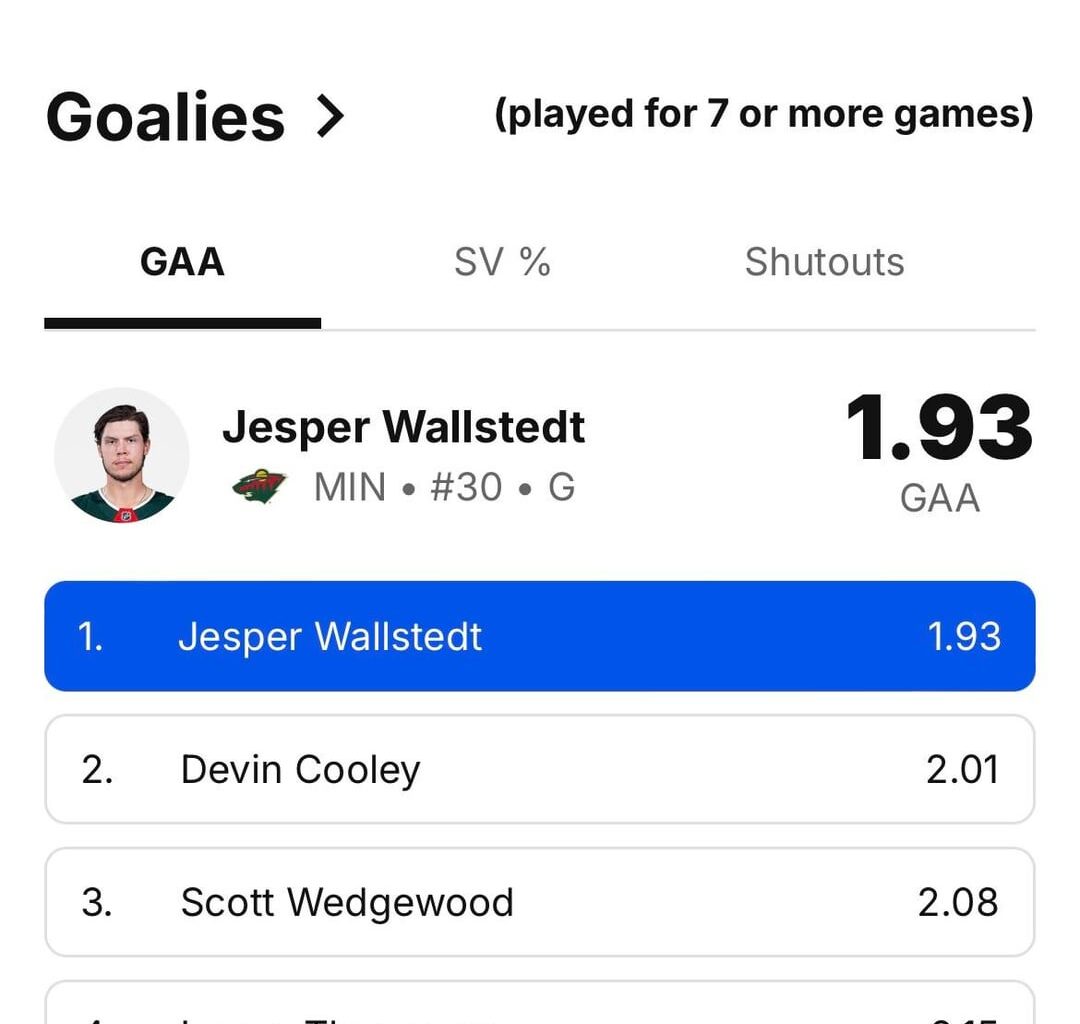
Task: Click the large 1.93 stat number
Action: coord(938,429)
